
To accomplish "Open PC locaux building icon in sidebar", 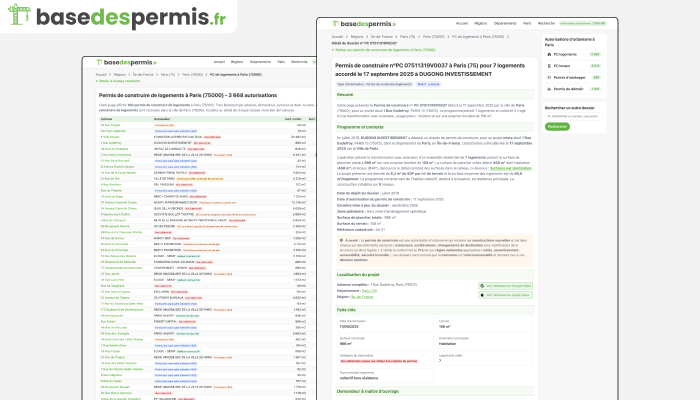I will [x=549, y=66].
